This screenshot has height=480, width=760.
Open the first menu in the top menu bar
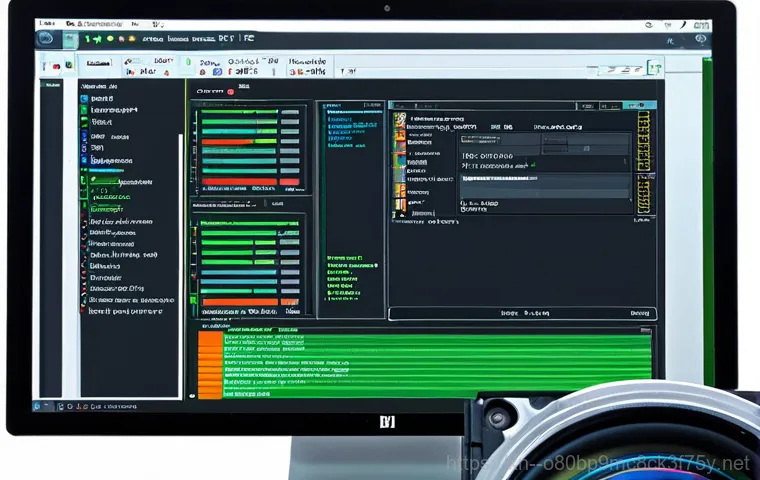[42, 21]
